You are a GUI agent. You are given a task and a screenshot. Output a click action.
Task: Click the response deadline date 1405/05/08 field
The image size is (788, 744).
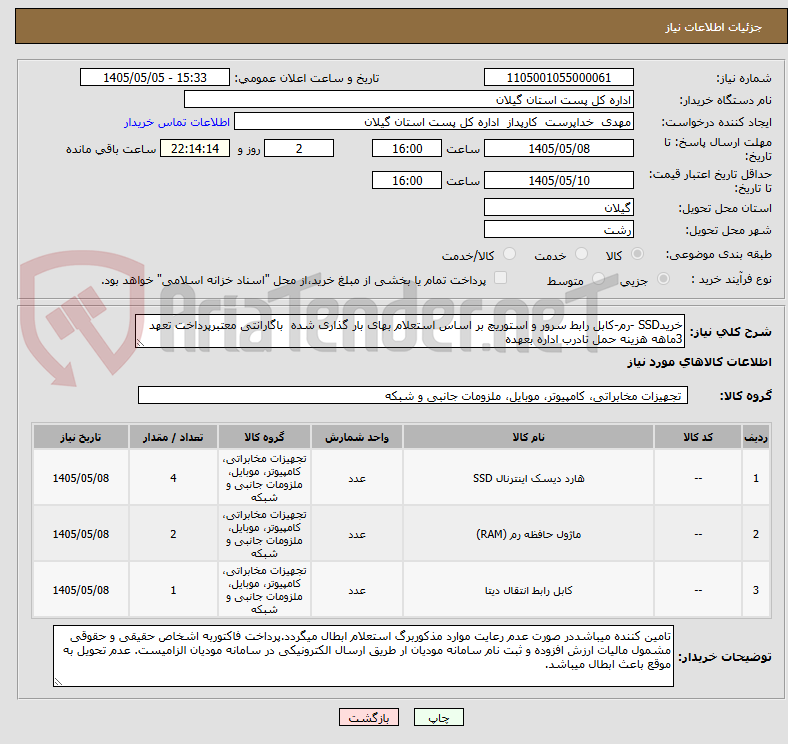click(x=558, y=148)
